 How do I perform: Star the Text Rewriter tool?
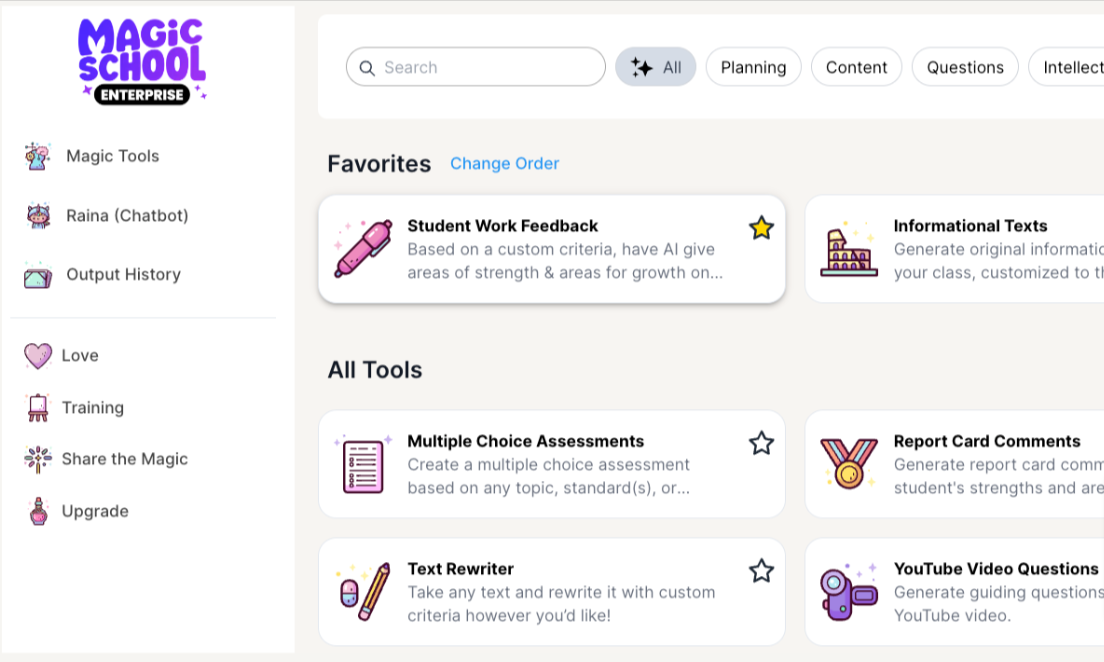click(761, 571)
